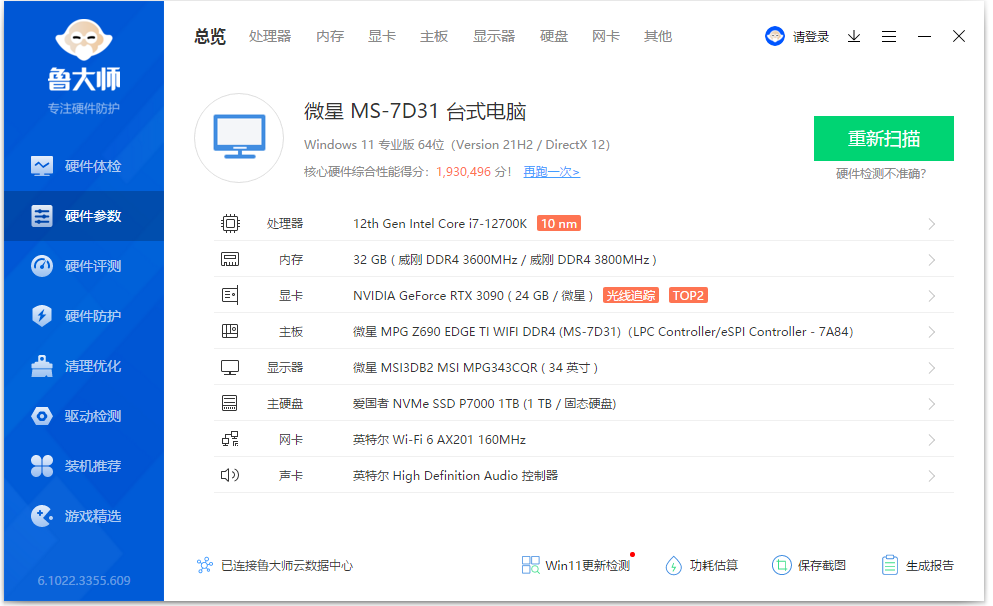Expand the 声卡 row arrow
This screenshot has height=606, width=993.
click(x=931, y=476)
